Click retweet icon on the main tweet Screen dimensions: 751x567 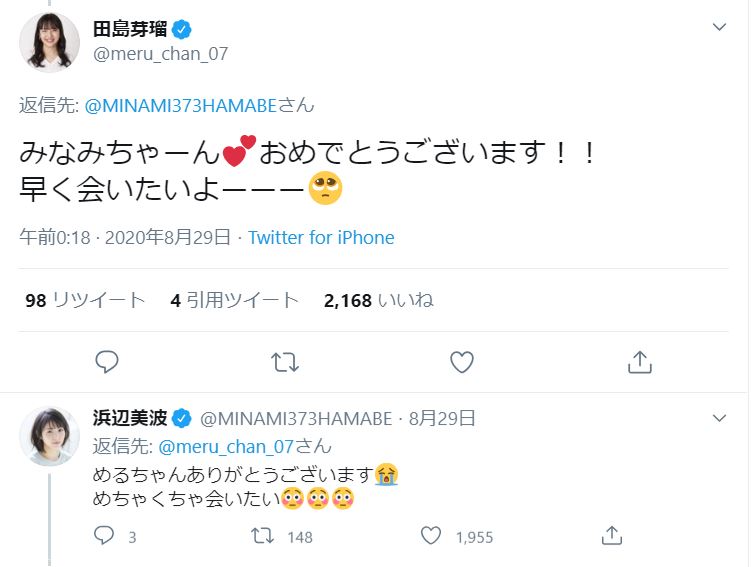(285, 361)
